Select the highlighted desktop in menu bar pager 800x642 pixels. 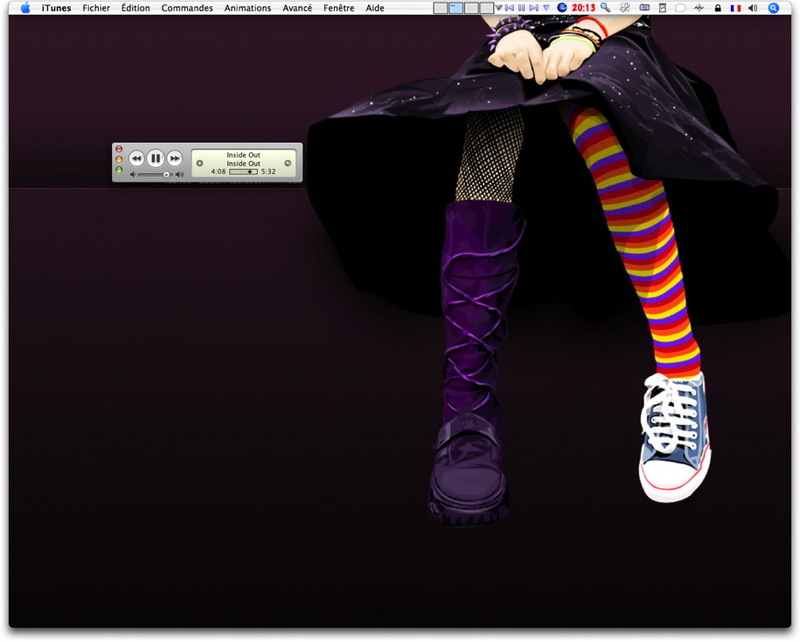(x=456, y=8)
